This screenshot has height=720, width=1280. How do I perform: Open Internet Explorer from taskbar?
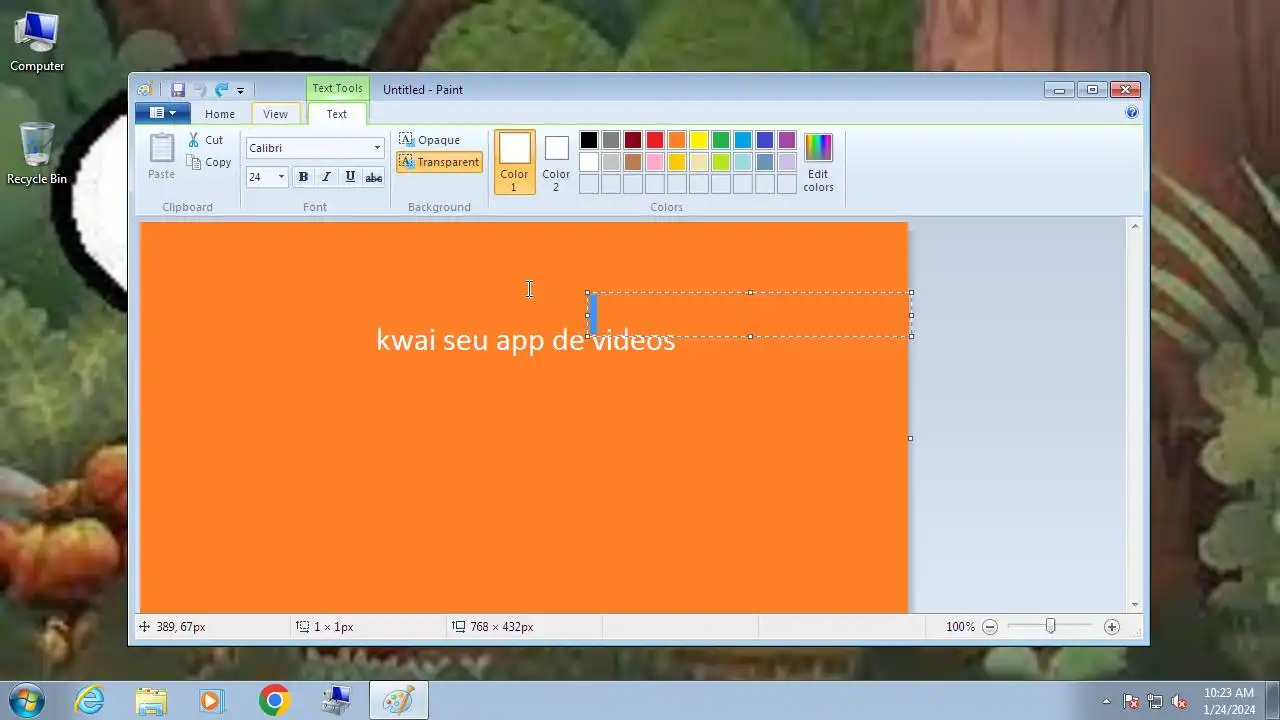pyautogui.click(x=90, y=700)
